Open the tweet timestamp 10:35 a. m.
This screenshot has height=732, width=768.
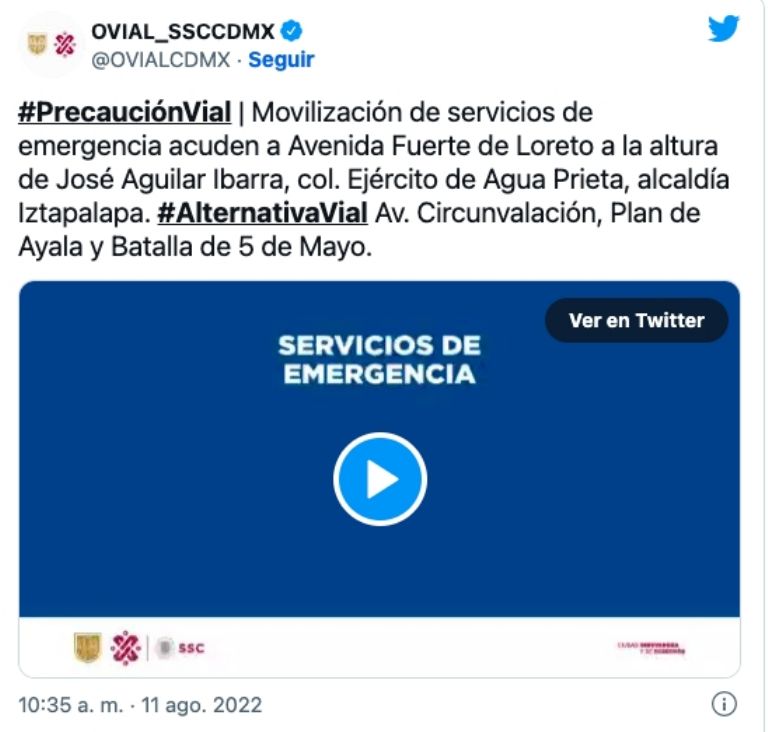click(71, 705)
